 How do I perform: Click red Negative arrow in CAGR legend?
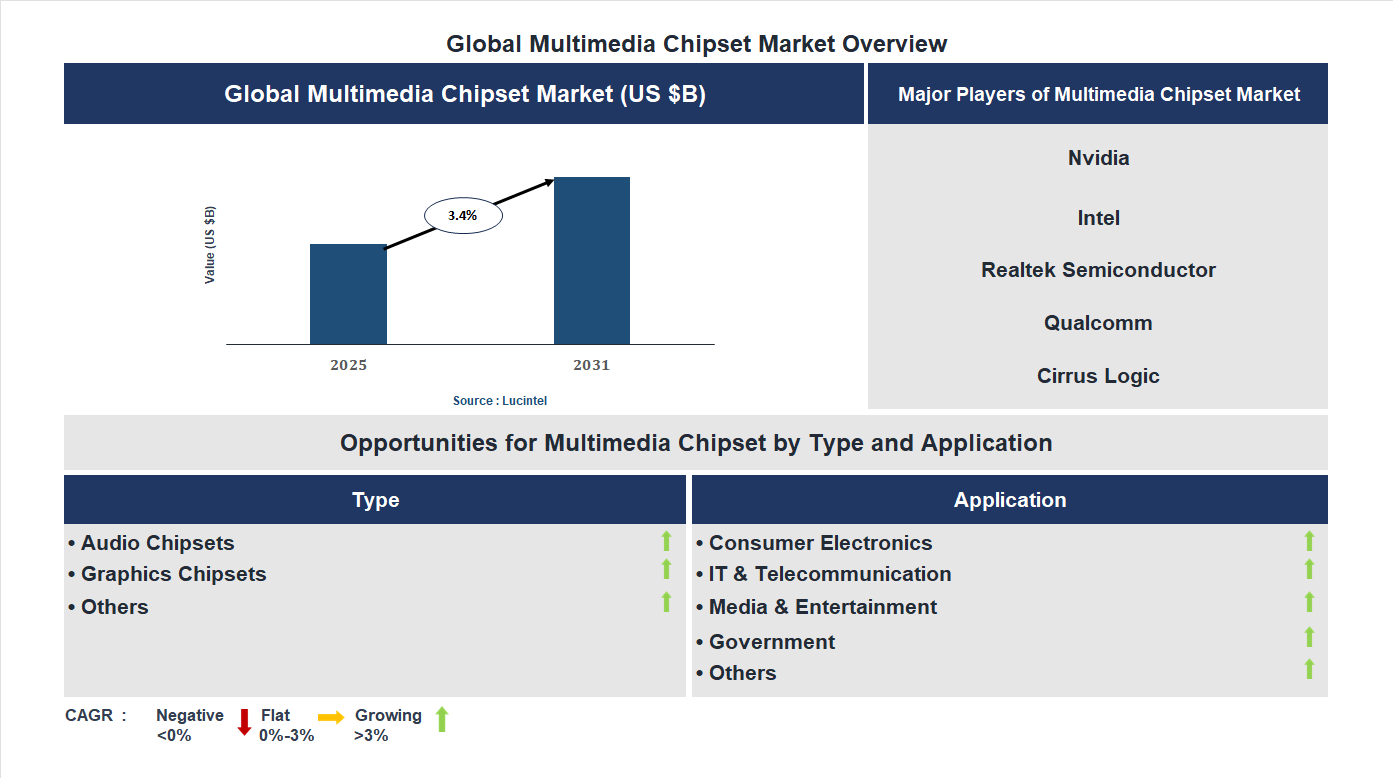(243, 722)
